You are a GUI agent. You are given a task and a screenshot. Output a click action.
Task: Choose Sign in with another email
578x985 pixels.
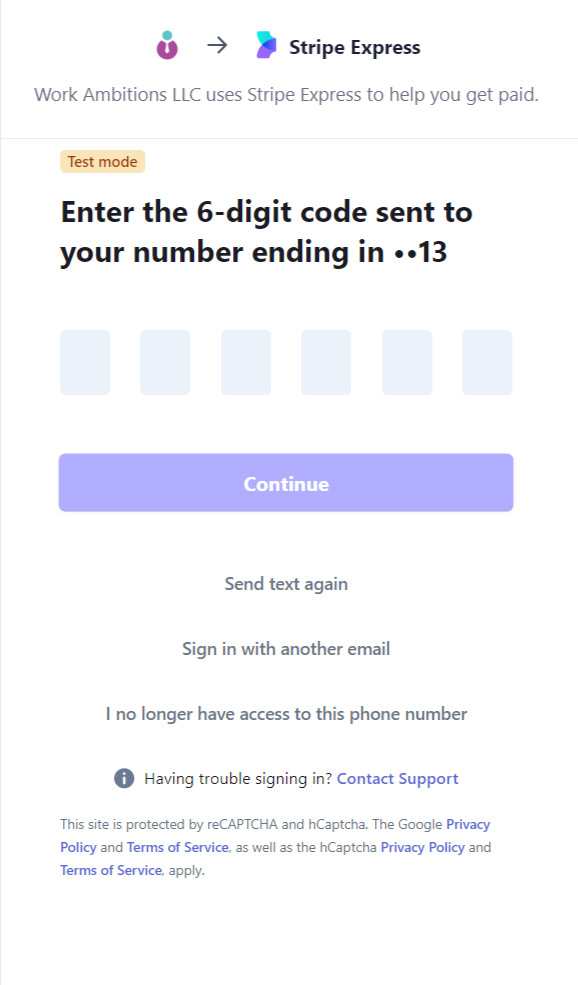tap(286, 649)
